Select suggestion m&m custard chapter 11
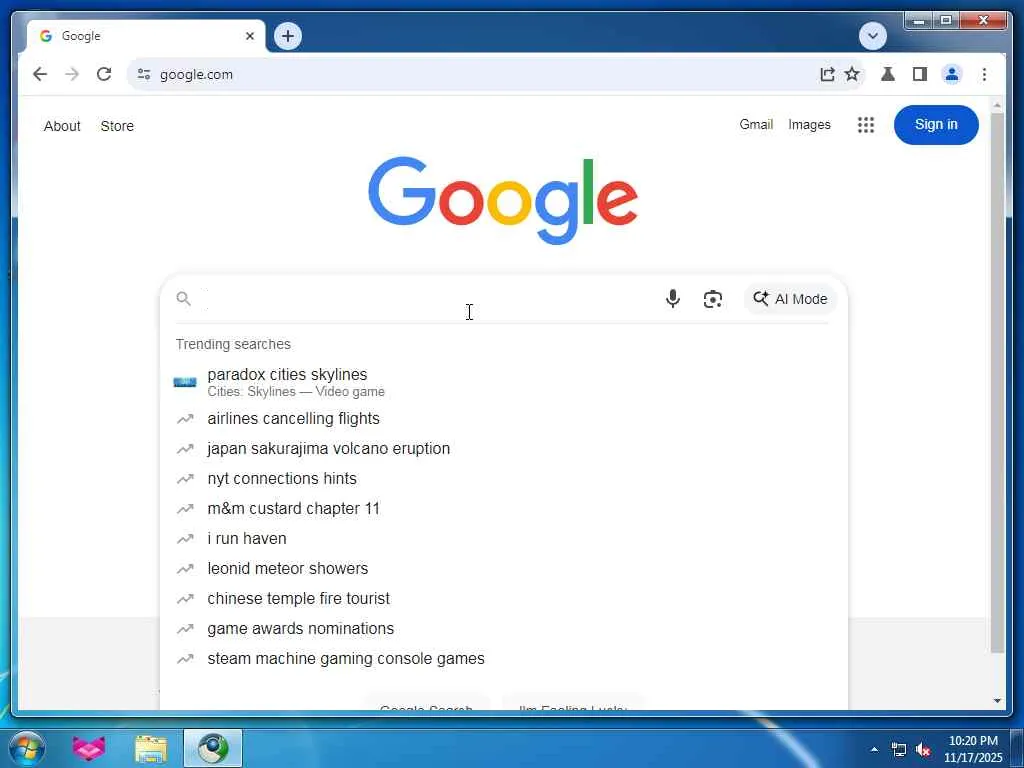 coord(504,509)
